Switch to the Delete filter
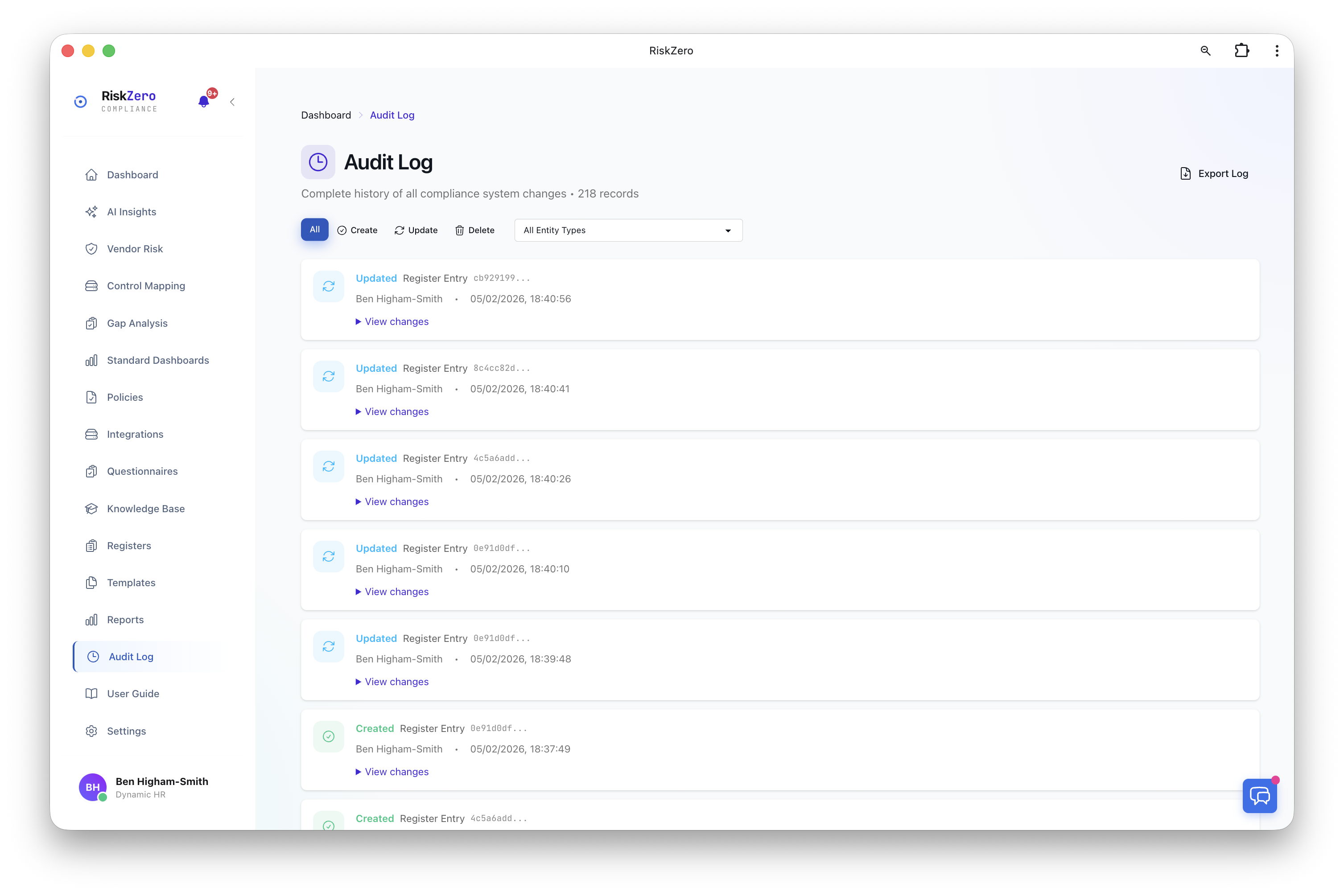Screen dimensions: 1344x896 [x=474, y=230]
